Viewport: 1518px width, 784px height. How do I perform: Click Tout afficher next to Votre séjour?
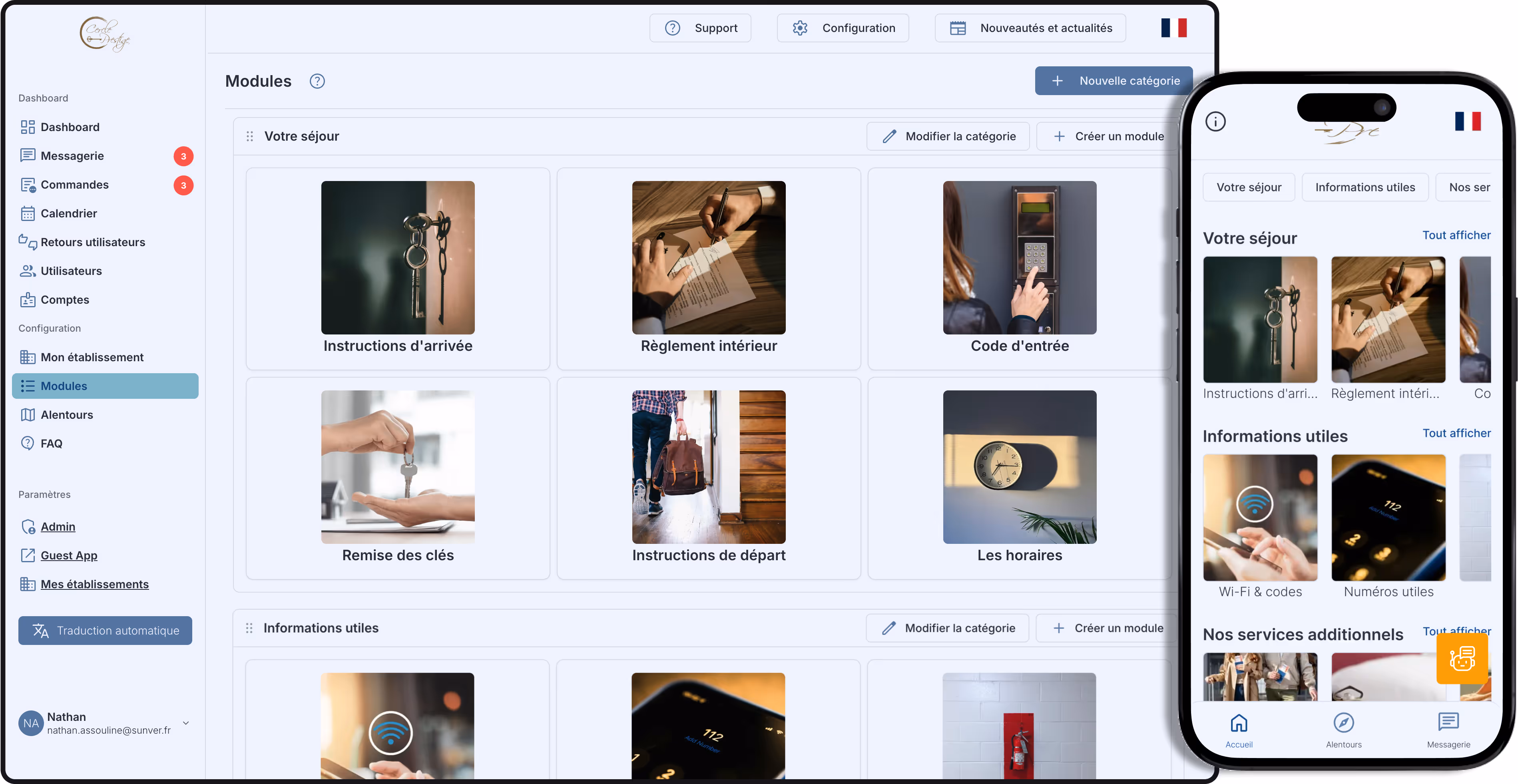(1456, 235)
